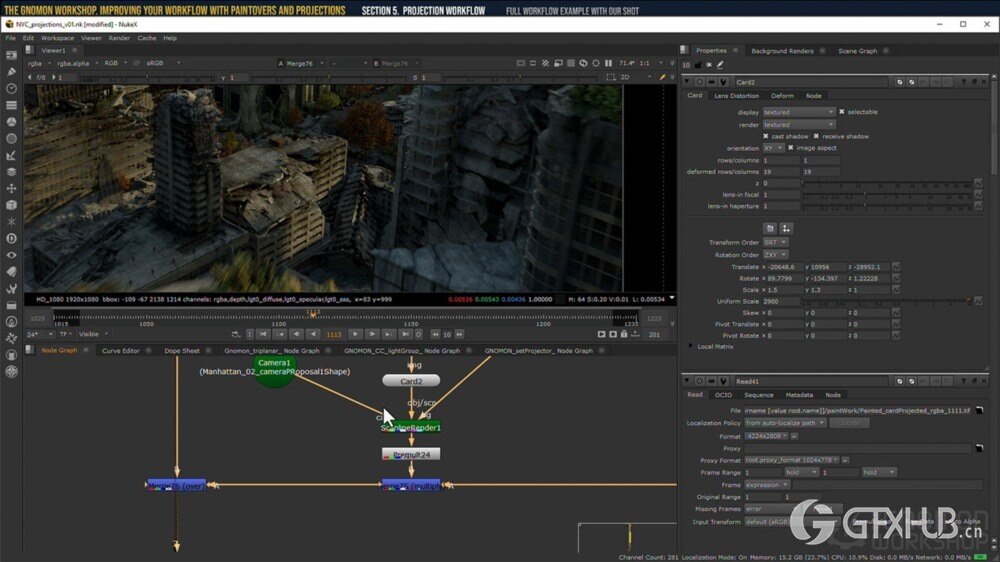This screenshot has width=1000, height=562.
Task: Open the Transform Order SRT dropdown
Action: click(x=775, y=242)
